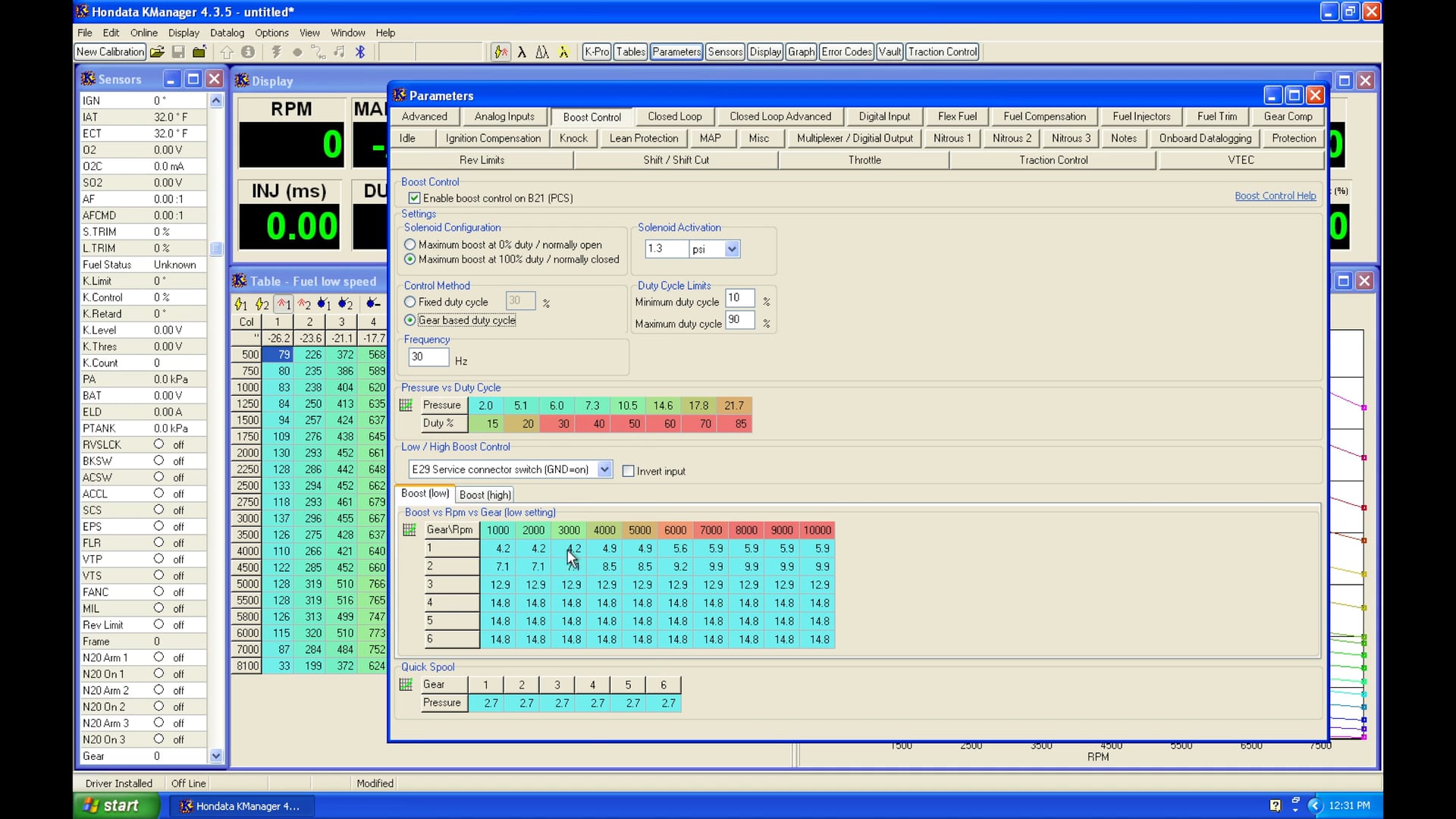Switch to the Closed Loop Advanced tab
This screenshot has width=1456, height=819.
pos(780,116)
